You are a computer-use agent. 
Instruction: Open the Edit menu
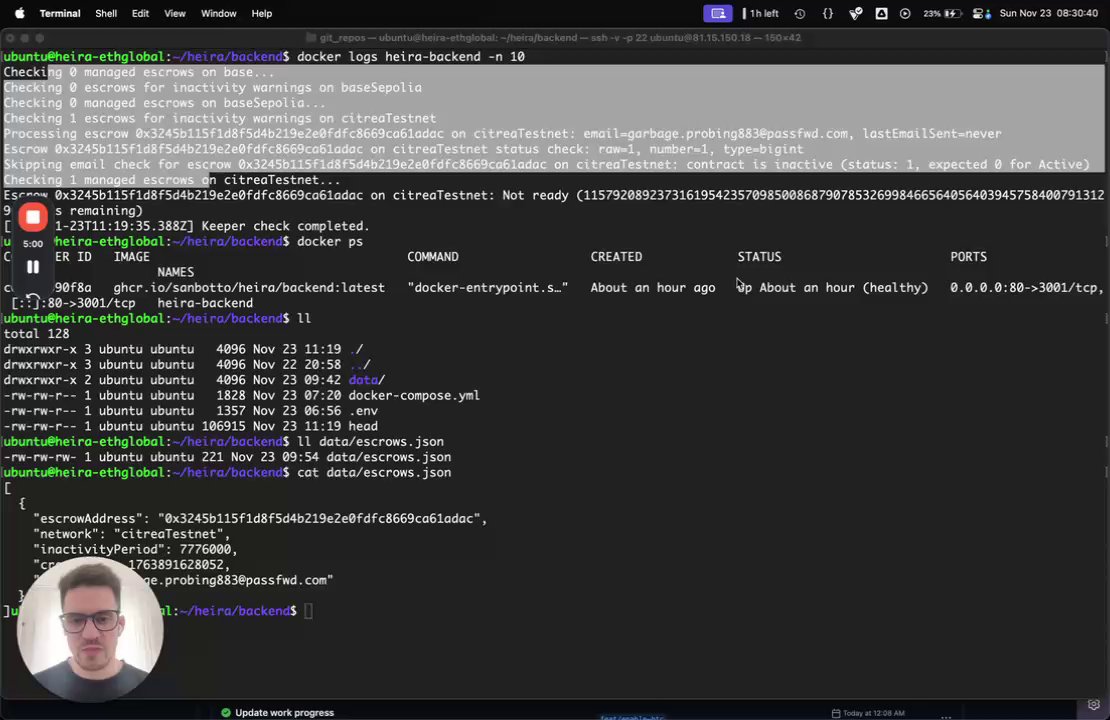coord(140,13)
